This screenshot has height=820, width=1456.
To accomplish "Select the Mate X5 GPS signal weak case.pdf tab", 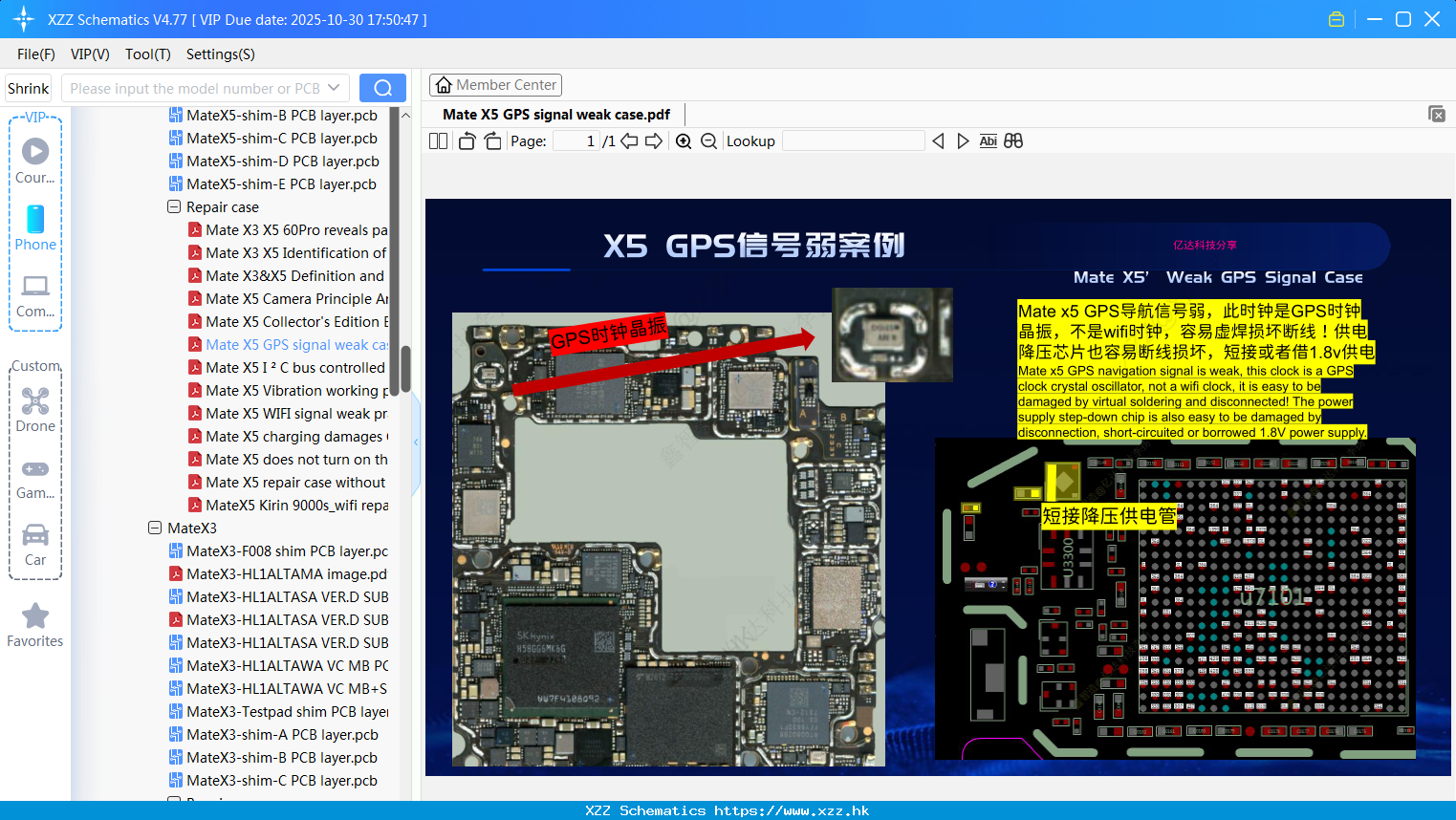I will pos(556,115).
